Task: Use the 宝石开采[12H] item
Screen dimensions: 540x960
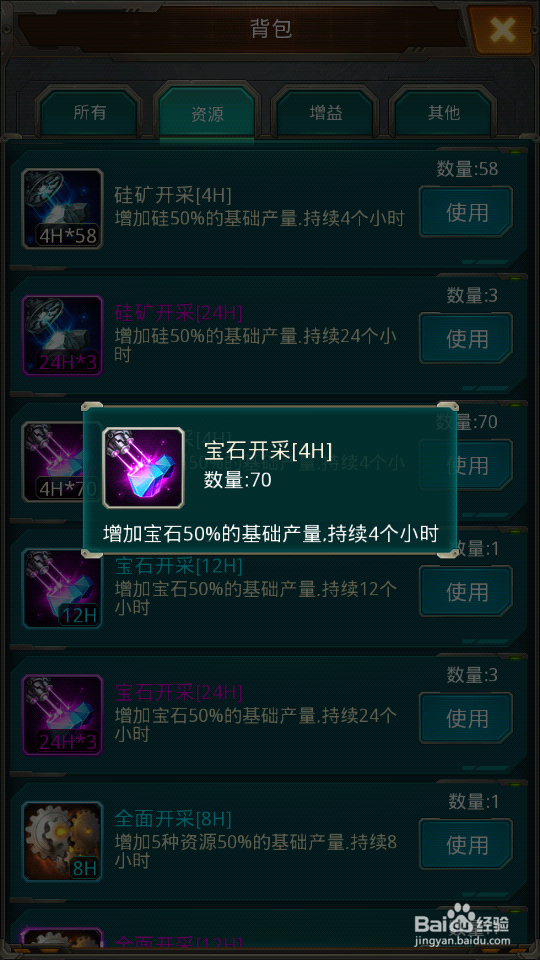Action: (x=466, y=591)
